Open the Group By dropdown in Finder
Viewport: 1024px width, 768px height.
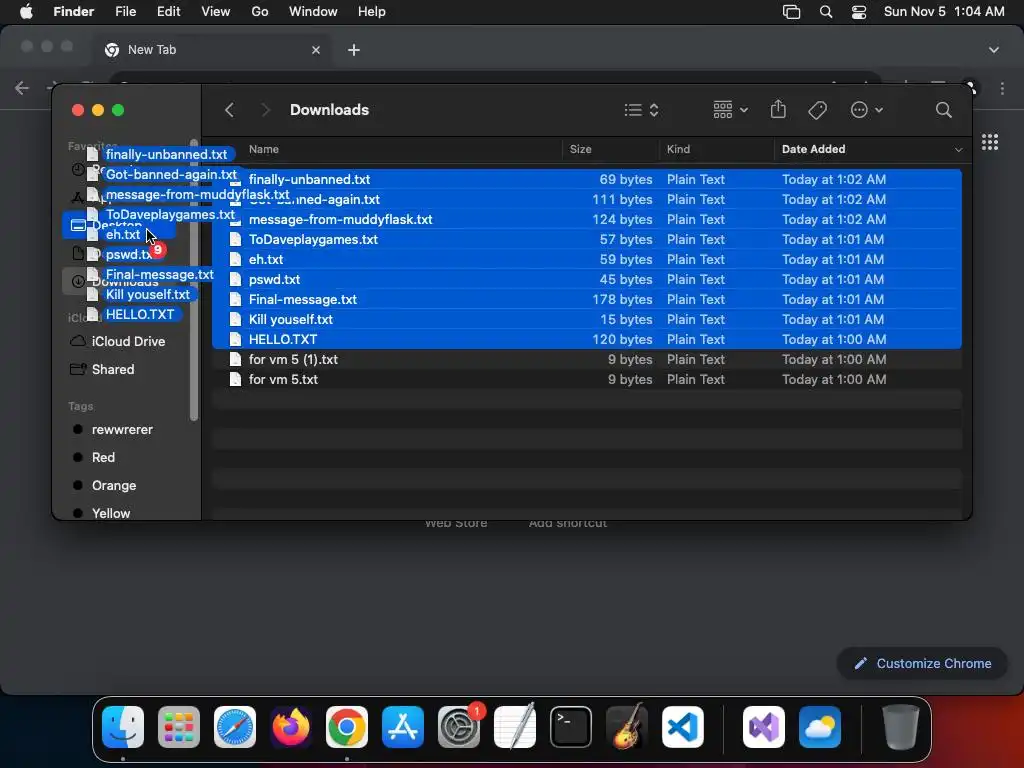[x=730, y=110]
